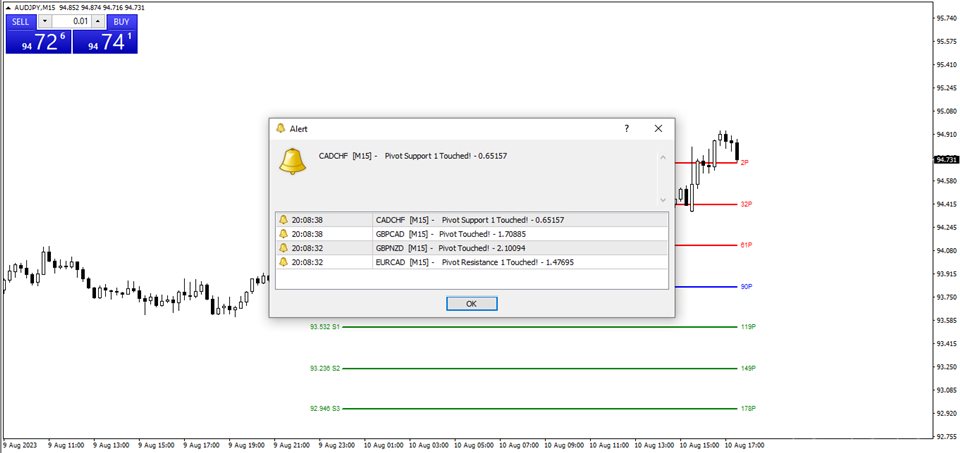
Task: Click the blue 90P pivot label
Action: 746,286
